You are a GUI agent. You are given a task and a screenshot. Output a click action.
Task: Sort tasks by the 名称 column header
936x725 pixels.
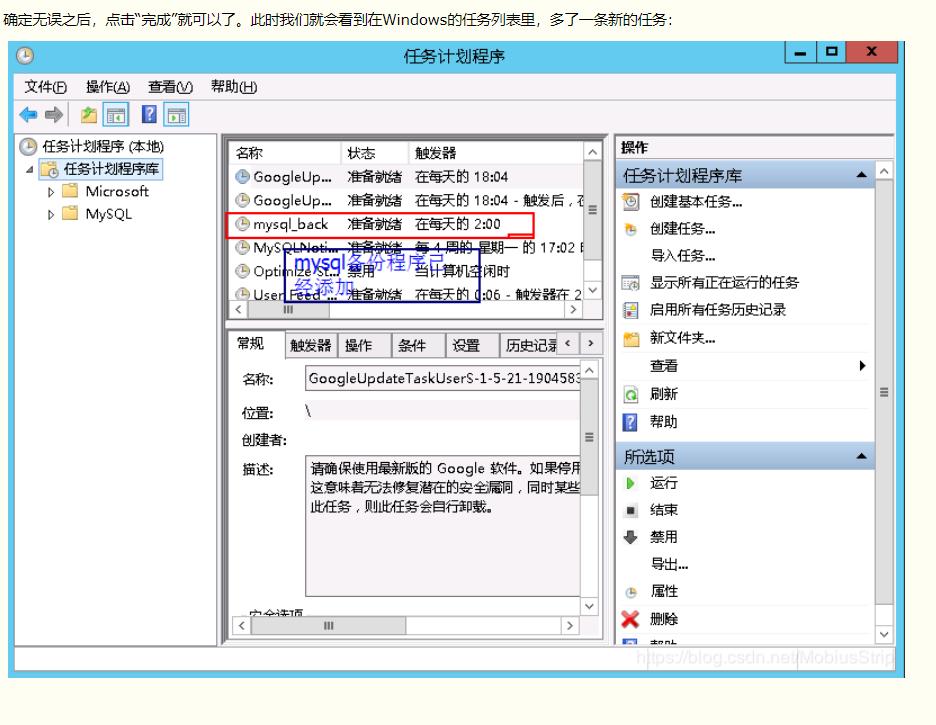click(x=285, y=153)
